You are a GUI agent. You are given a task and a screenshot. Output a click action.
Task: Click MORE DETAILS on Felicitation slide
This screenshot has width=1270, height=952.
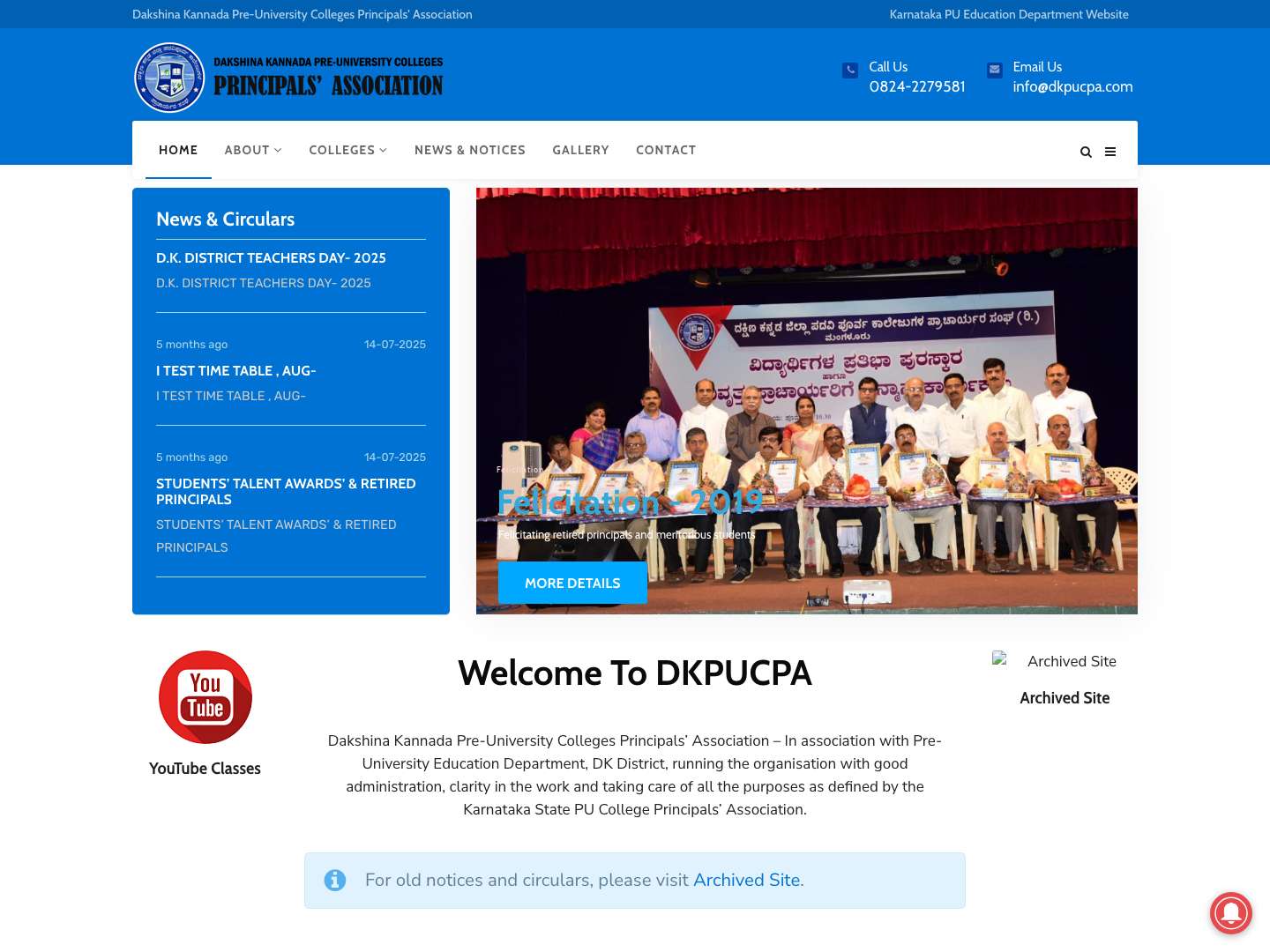coord(571,583)
